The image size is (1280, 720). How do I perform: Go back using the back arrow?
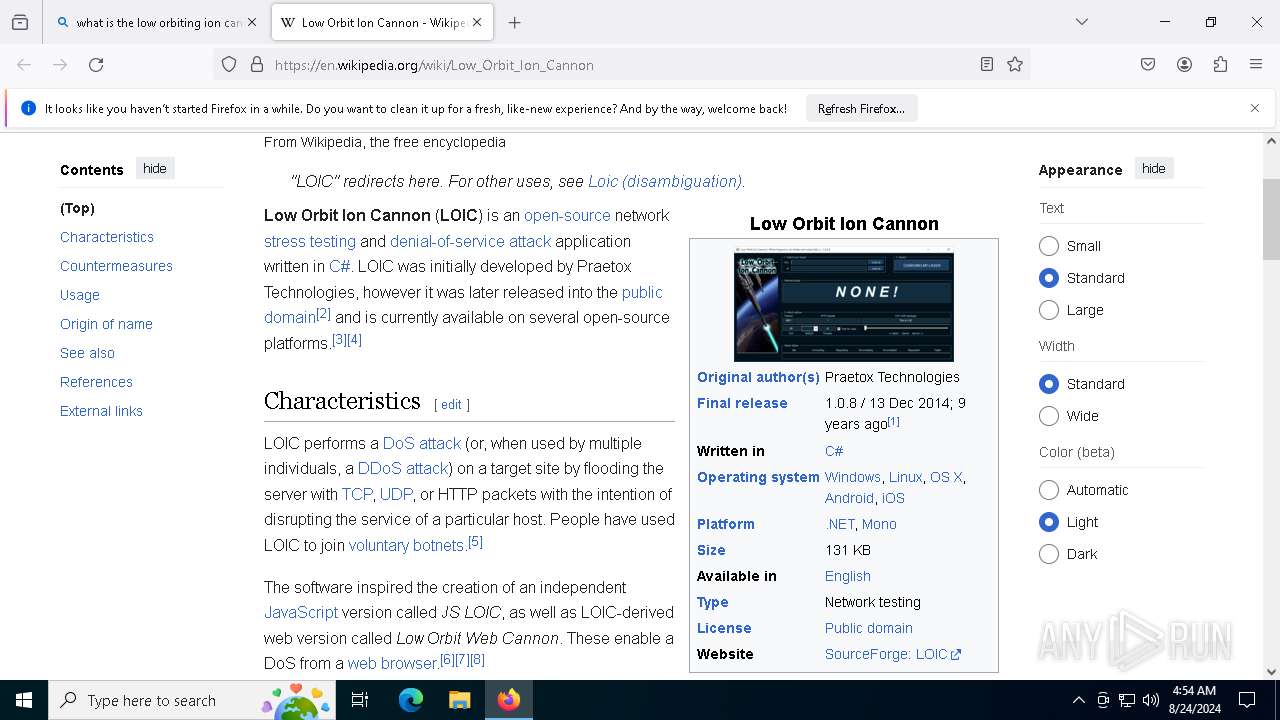click(24, 65)
